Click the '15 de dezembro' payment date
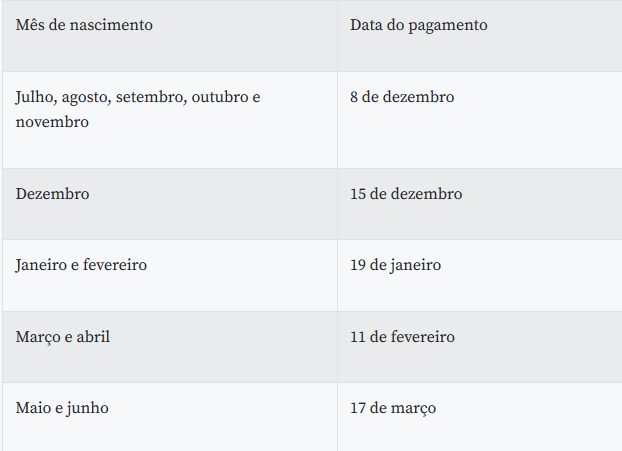Image resolution: width=622 pixels, height=451 pixels. pos(406,194)
